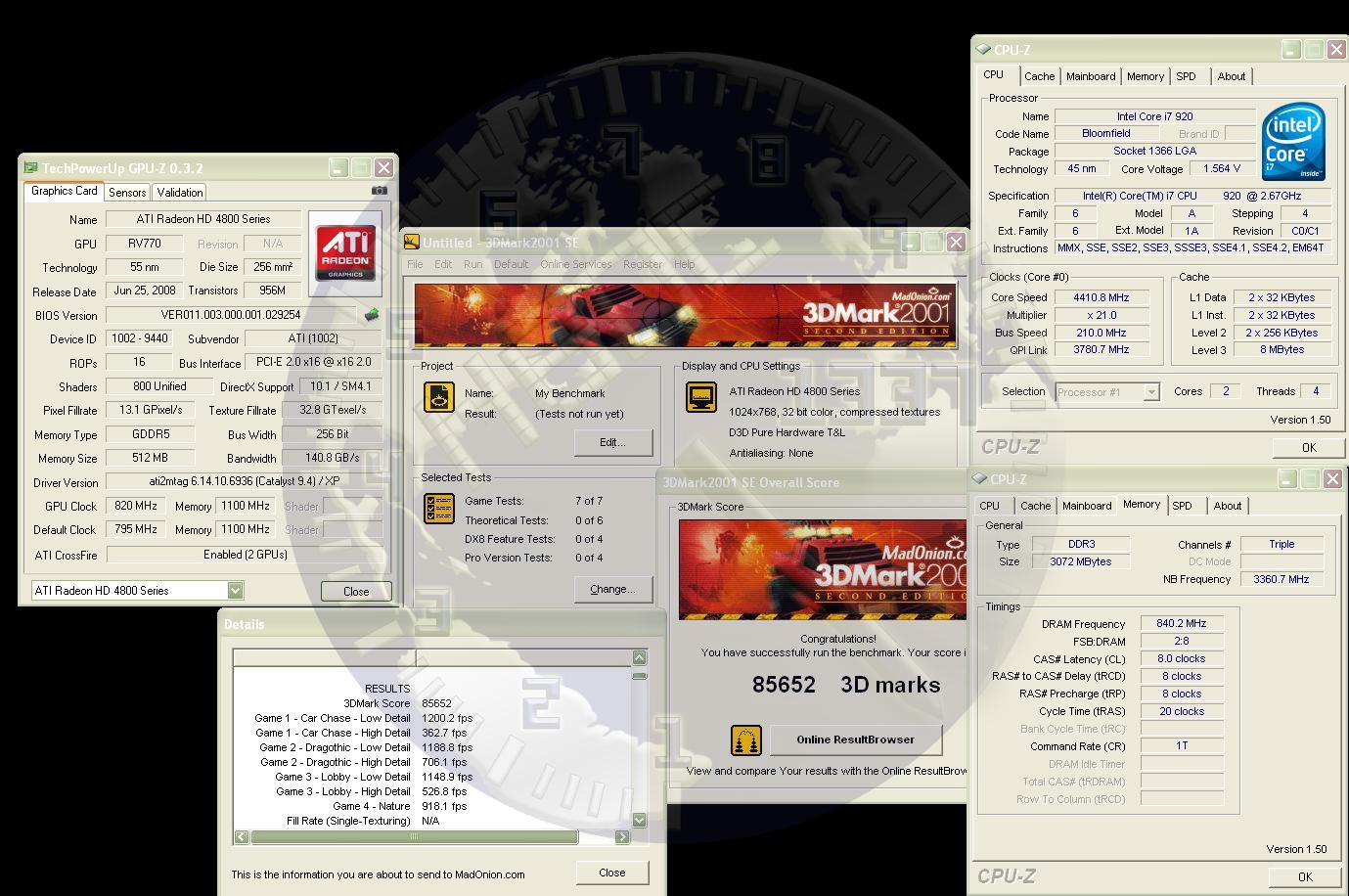Open the Run menu in 3DMark2001

(x=472, y=264)
